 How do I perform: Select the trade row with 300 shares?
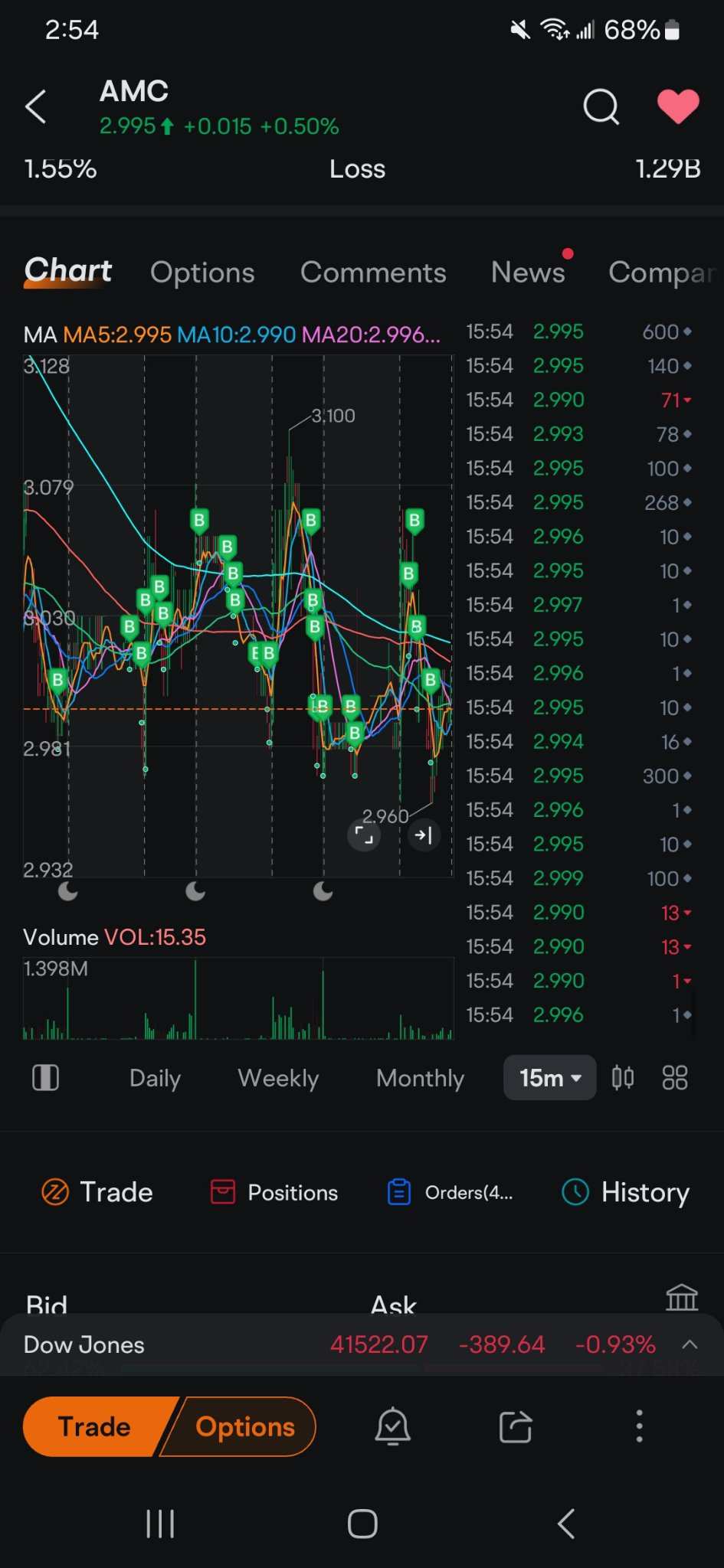pyautogui.click(x=579, y=776)
